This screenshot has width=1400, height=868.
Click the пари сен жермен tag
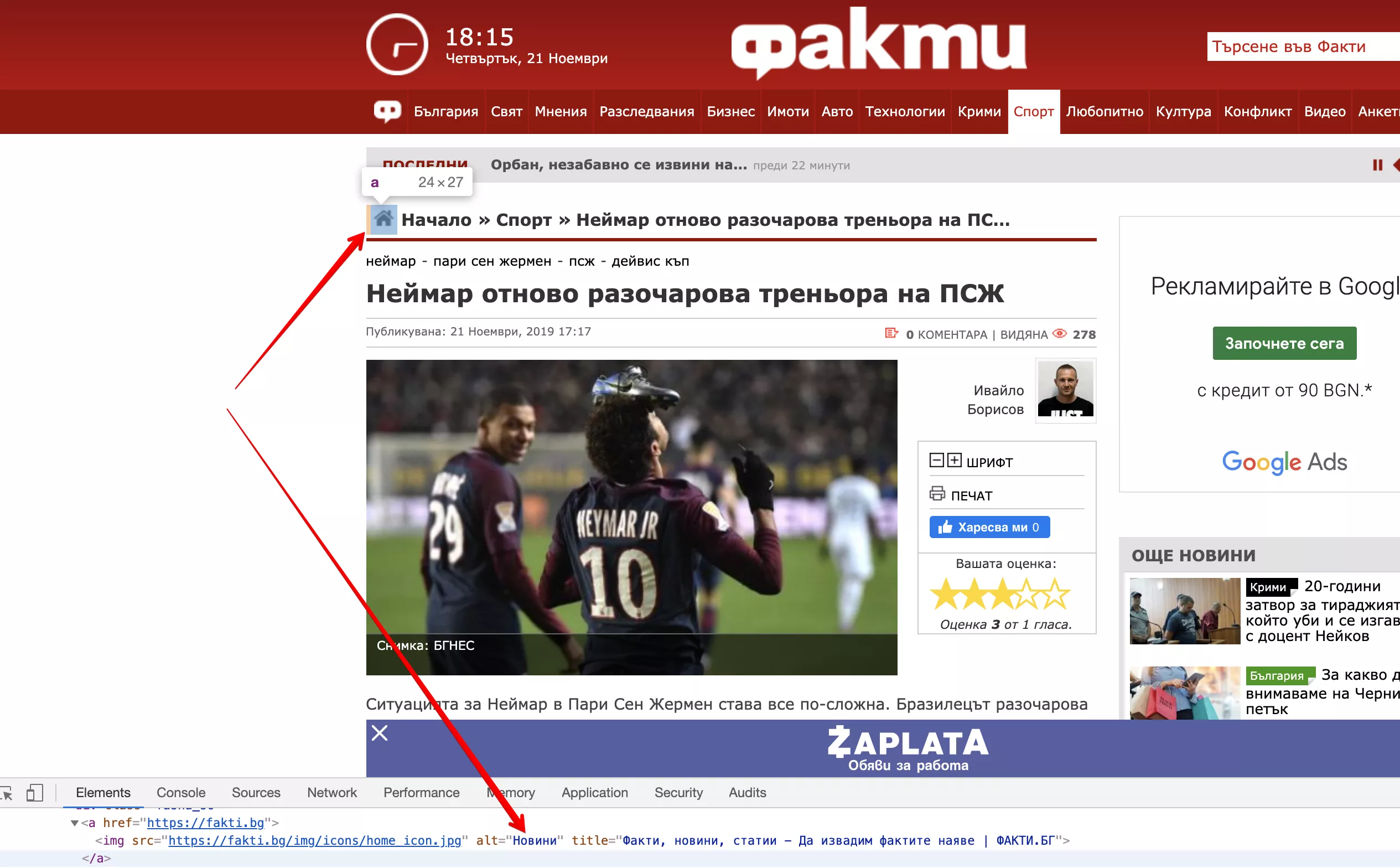[492, 261]
